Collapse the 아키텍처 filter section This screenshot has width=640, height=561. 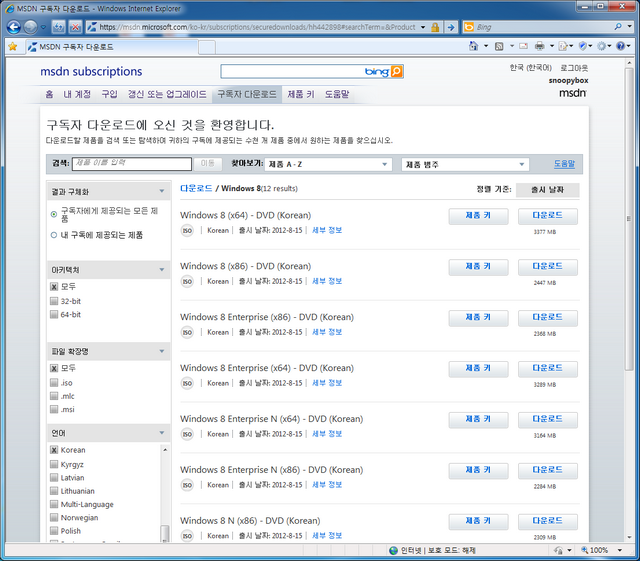[x=162, y=269]
